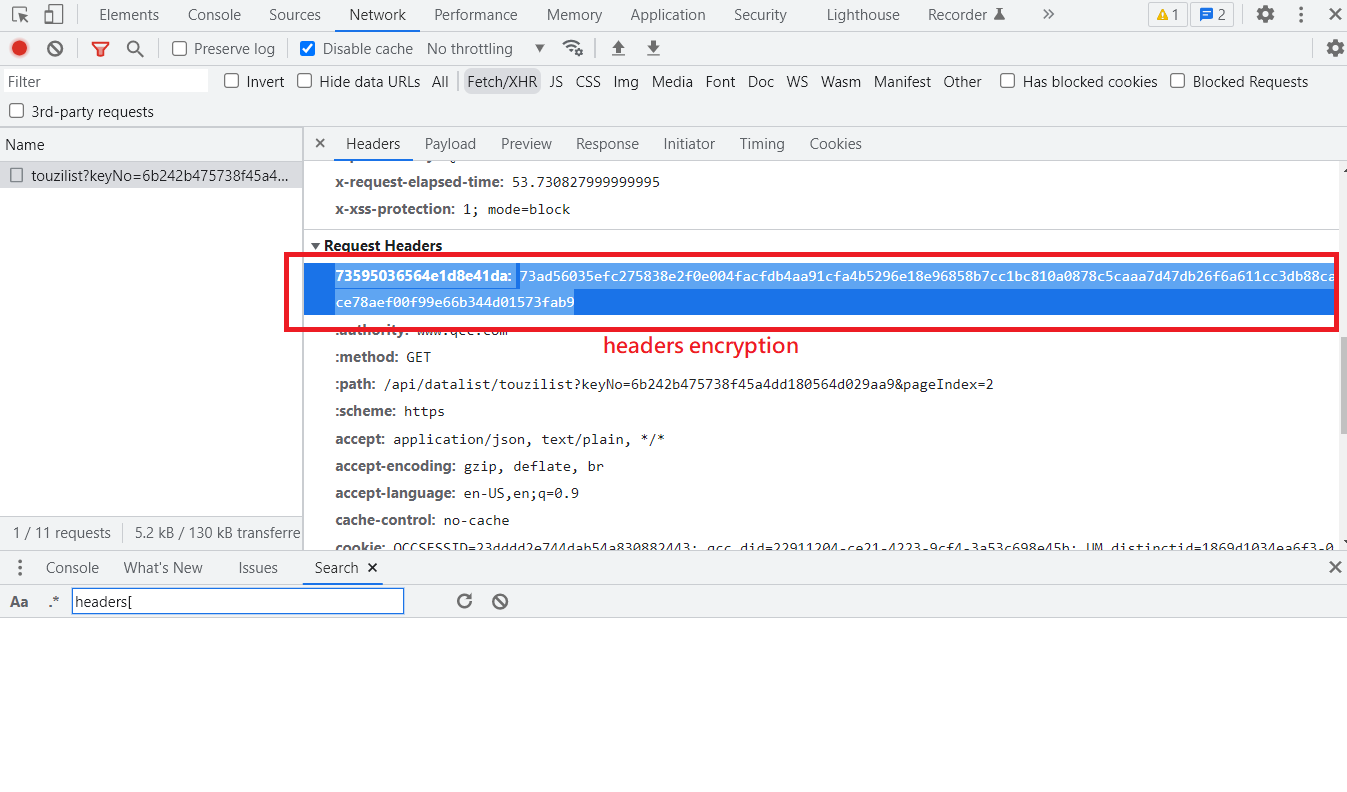Refresh the search results
Screen dimensions: 1347x792
464,600
